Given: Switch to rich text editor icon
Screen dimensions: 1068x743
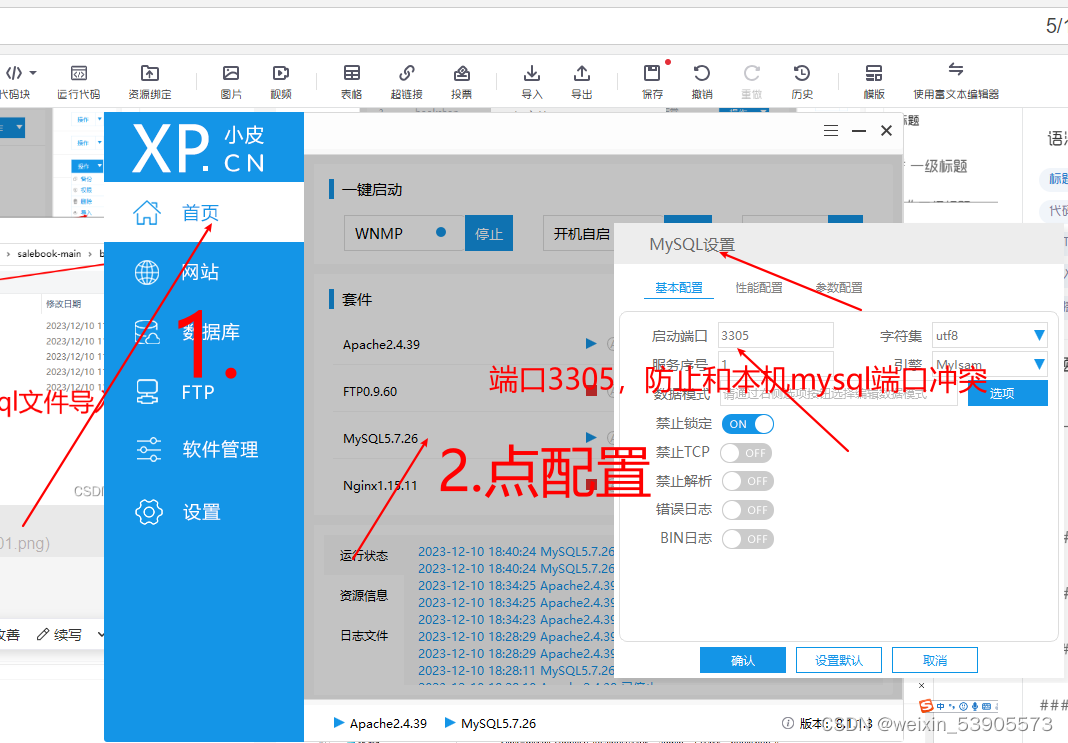Looking at the screenshot, I should (956, 69).
